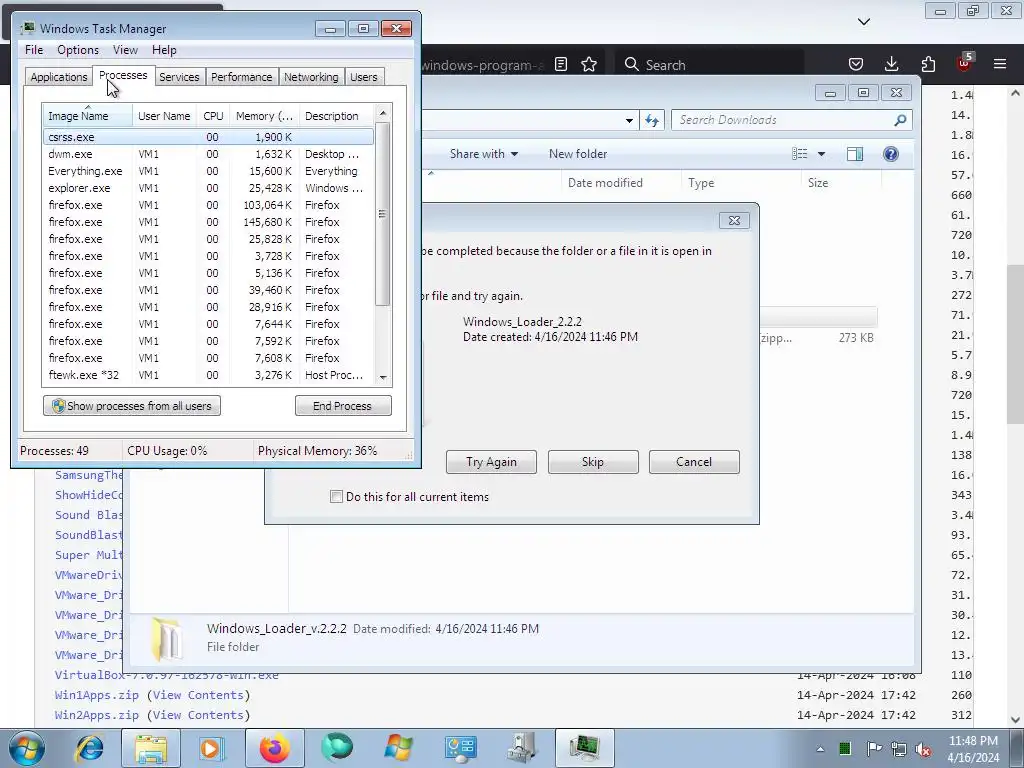The width and height of the screenshot is (1024, 768).
Task: Click the Explorer change view icon
Action: pyautogui.click(x=799, y=154)
